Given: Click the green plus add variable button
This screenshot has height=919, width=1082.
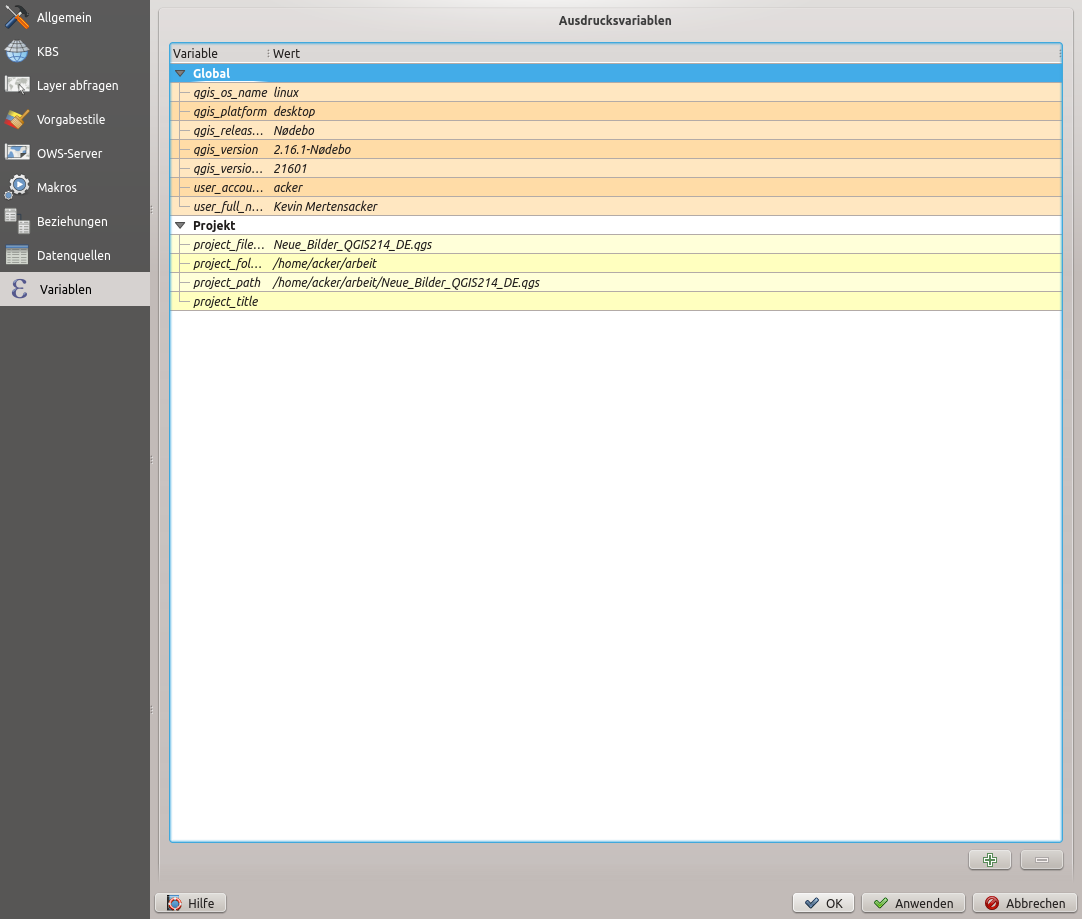Looking at the screenshot, I should 990,860.
